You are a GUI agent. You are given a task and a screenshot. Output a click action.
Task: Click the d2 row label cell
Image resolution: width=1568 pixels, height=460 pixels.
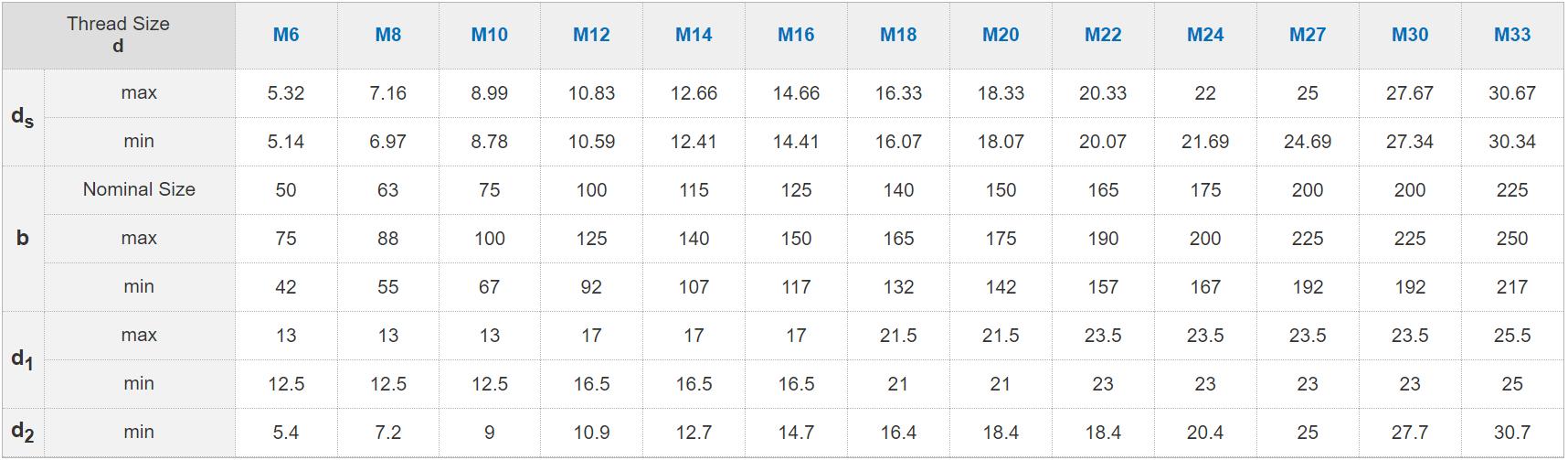[x=23, y=432]
